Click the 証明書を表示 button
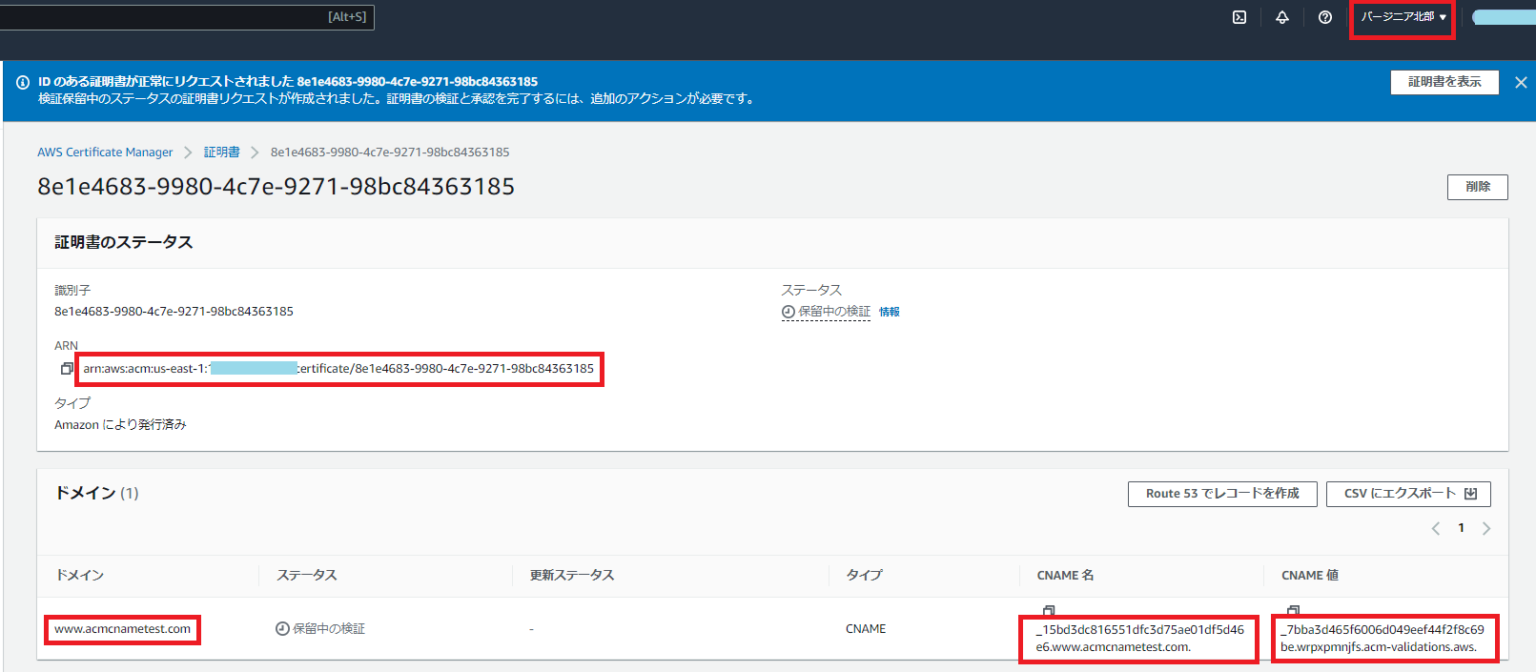The width and height of the screenshot is (1536, 672). (1444, 82)
